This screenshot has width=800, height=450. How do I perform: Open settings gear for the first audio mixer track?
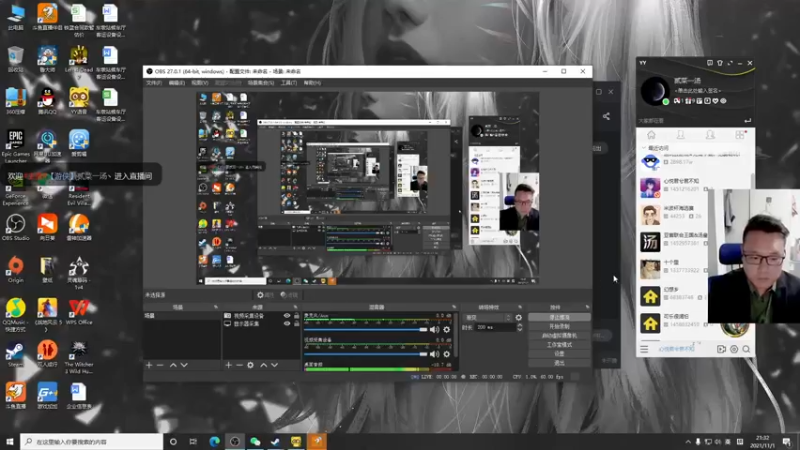tap(447, 330)
